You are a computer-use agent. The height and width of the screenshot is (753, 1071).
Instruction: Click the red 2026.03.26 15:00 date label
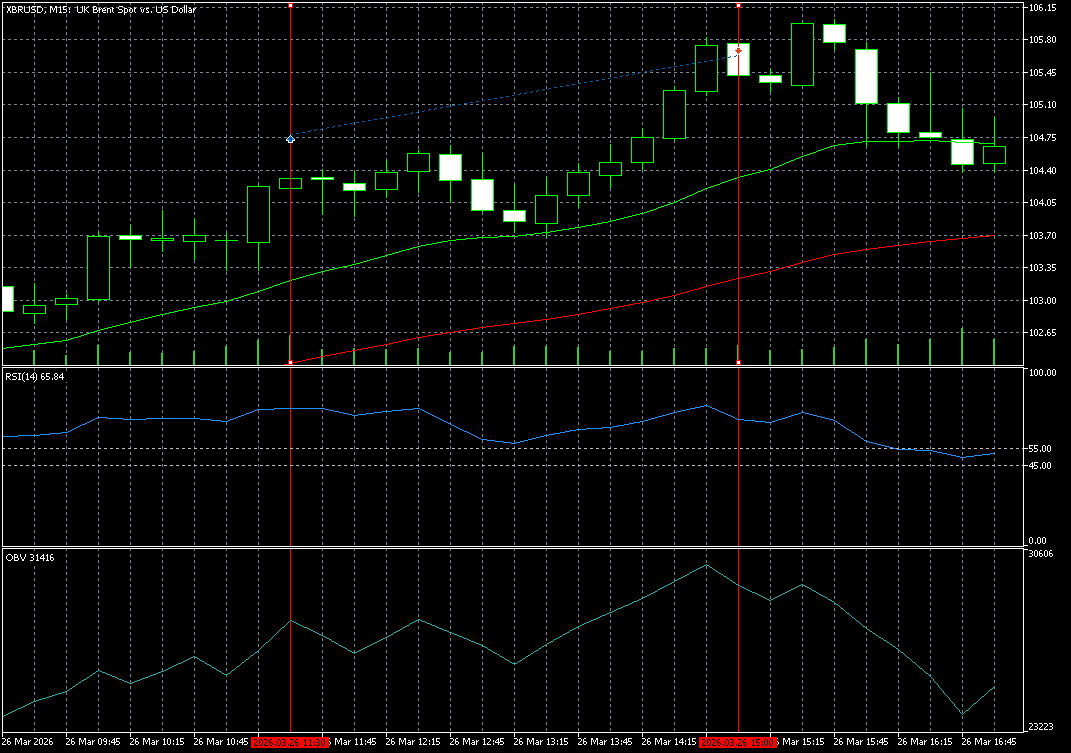coord(738,742)
